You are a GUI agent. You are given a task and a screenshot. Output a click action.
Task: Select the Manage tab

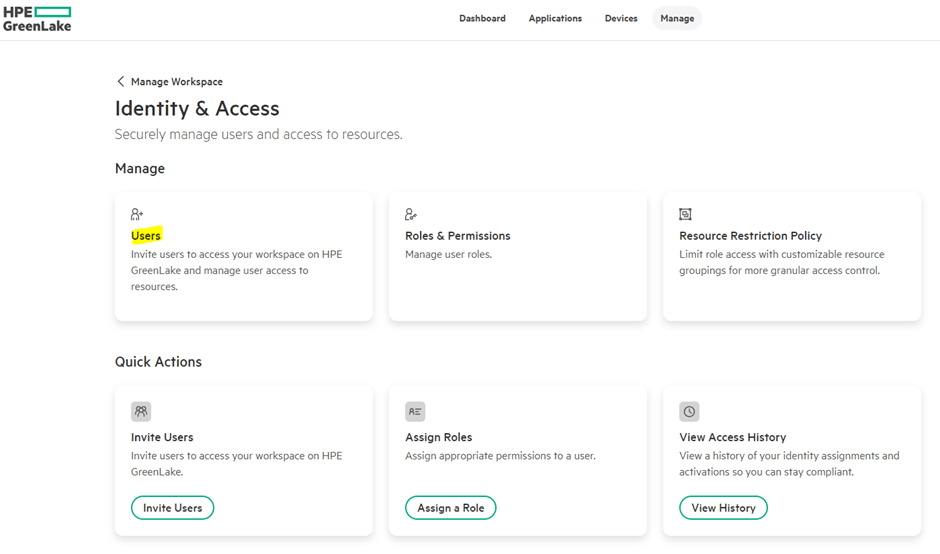(677, 18)
